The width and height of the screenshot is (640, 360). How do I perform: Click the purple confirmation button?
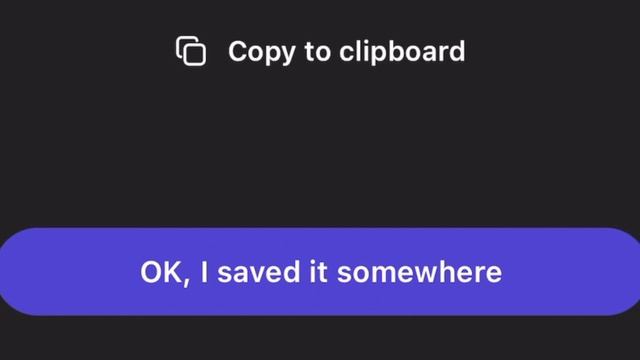[320, 272]
